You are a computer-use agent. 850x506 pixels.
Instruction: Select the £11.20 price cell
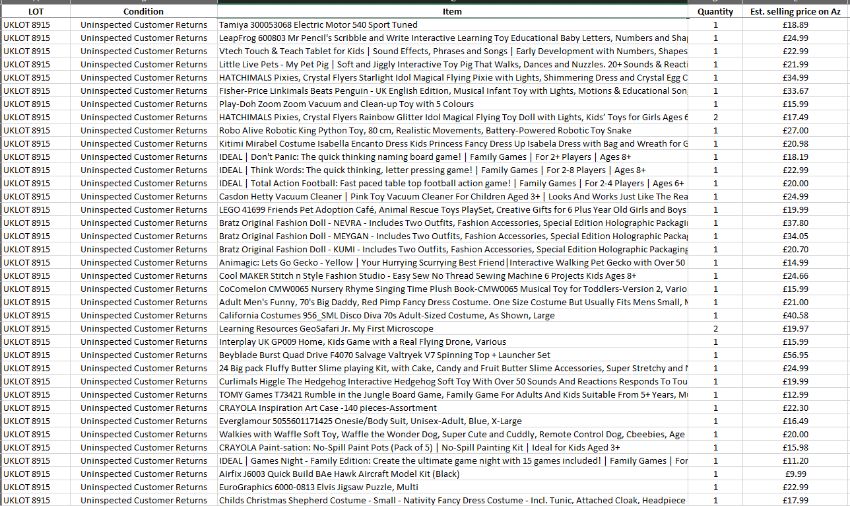795,460
